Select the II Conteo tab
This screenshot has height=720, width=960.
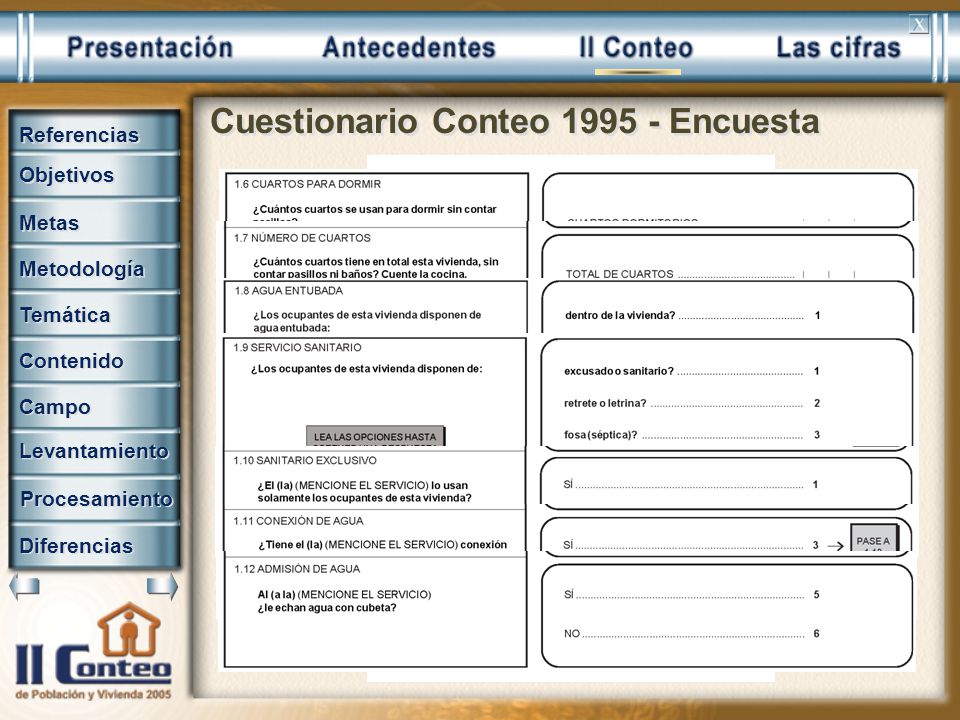tap(636, 48)
